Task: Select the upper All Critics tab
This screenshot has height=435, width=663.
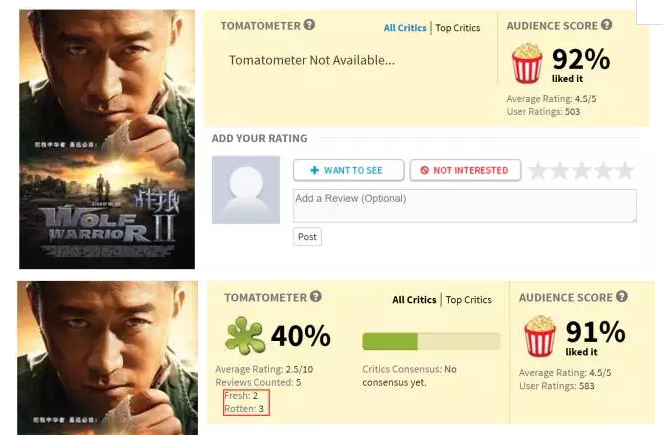Action: [404, 28]
